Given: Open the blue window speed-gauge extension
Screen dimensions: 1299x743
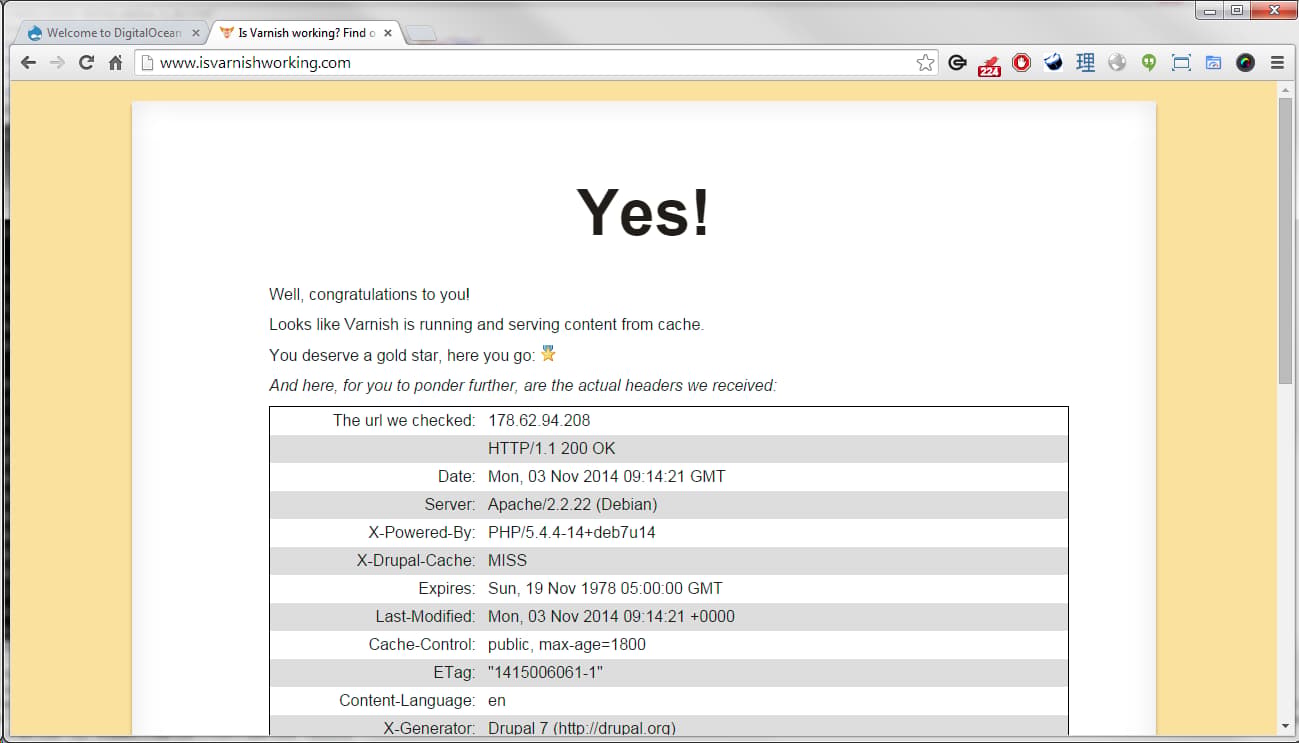Looking at the screenshot, I should [1213, 63].
